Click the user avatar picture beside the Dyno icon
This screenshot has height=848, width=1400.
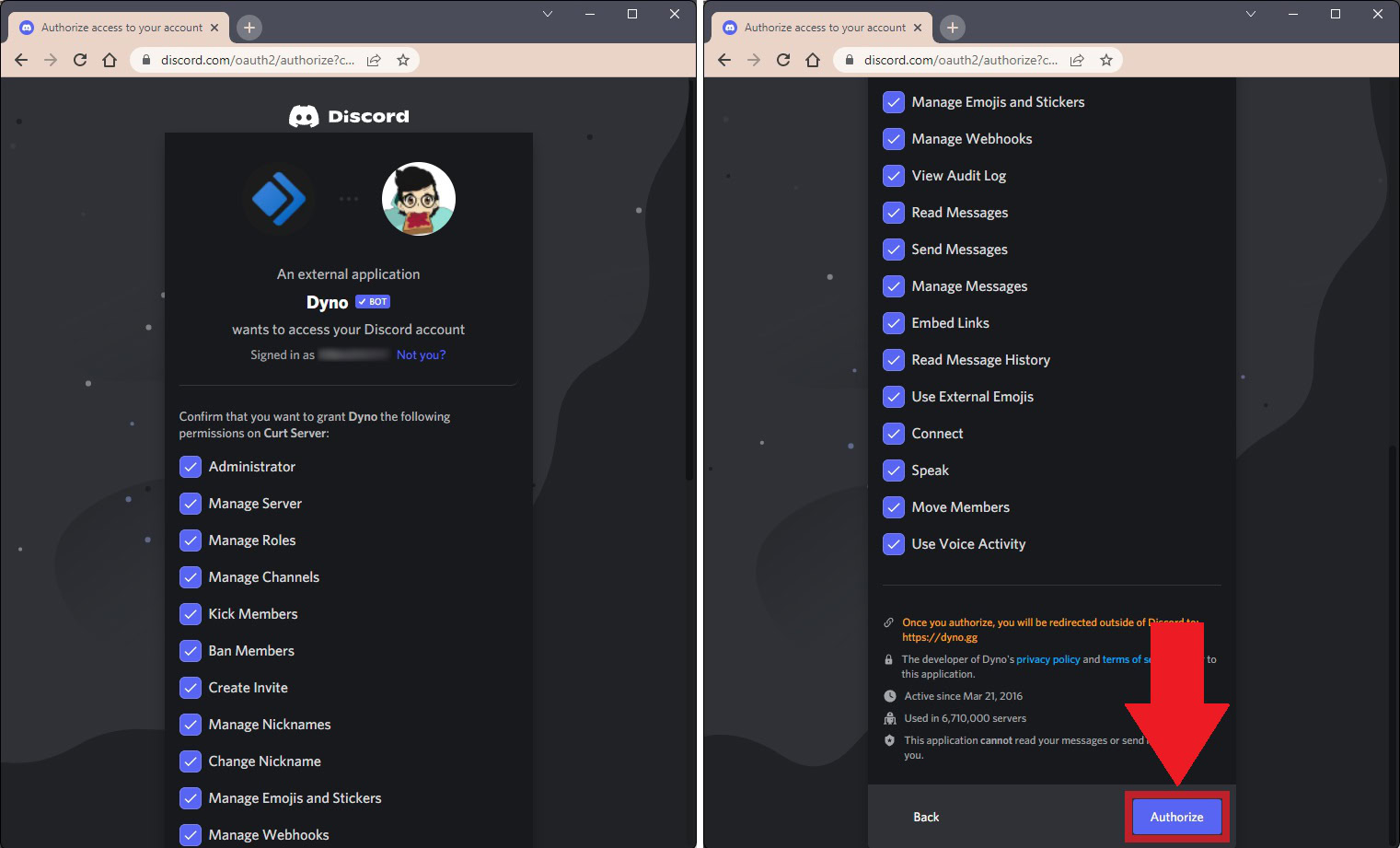(419, 199)
